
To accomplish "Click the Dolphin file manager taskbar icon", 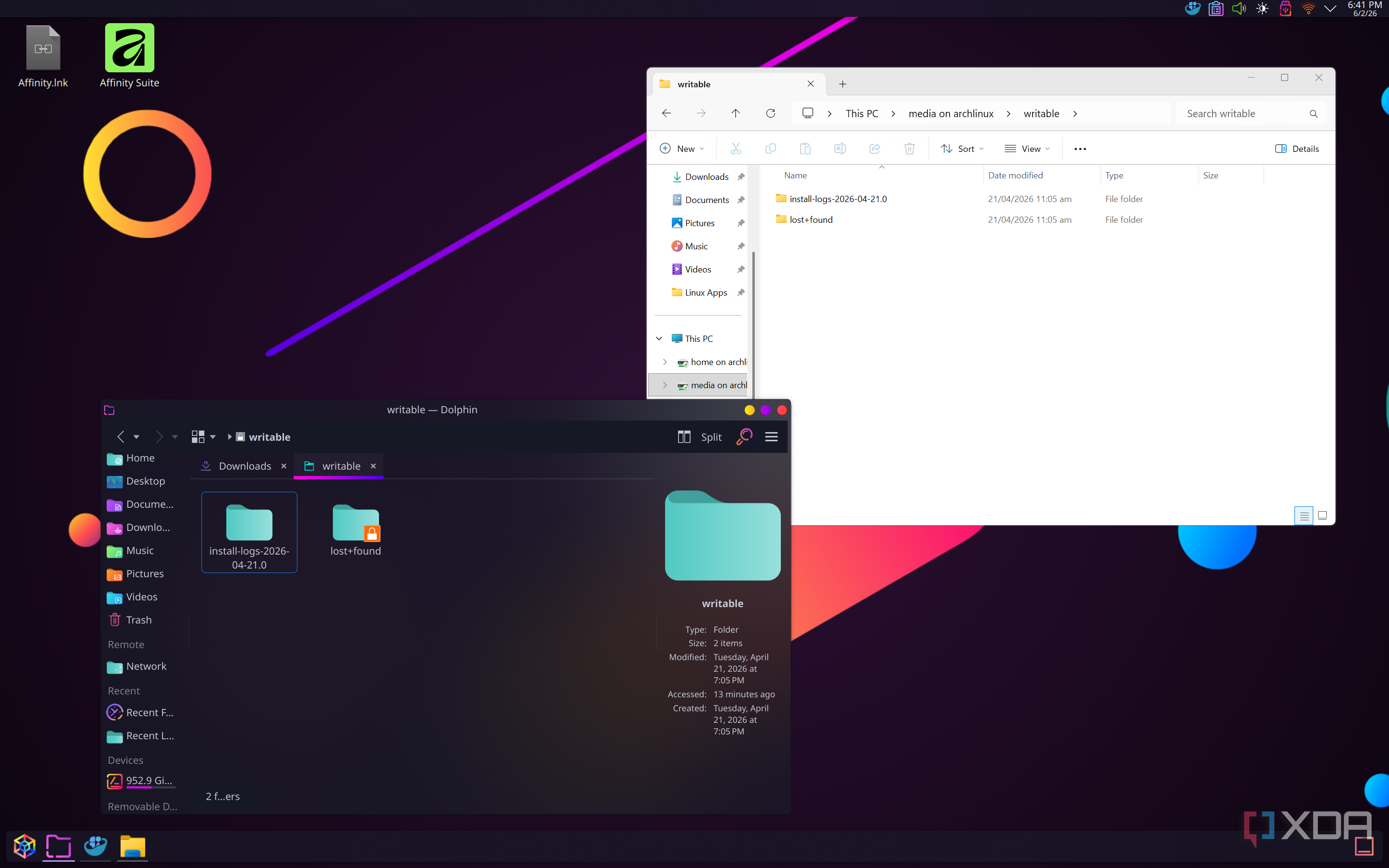I will (58, 846).
